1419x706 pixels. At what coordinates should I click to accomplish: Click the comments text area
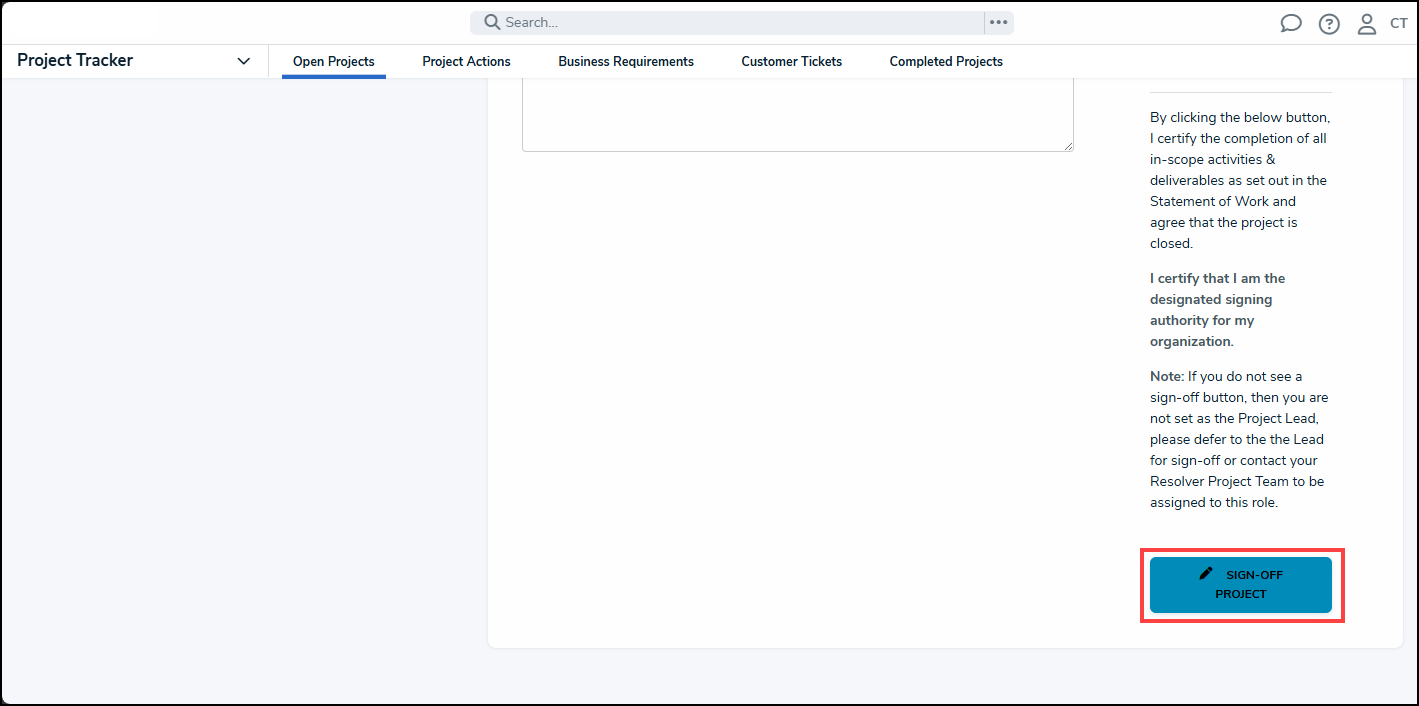(x=797, y=115)
